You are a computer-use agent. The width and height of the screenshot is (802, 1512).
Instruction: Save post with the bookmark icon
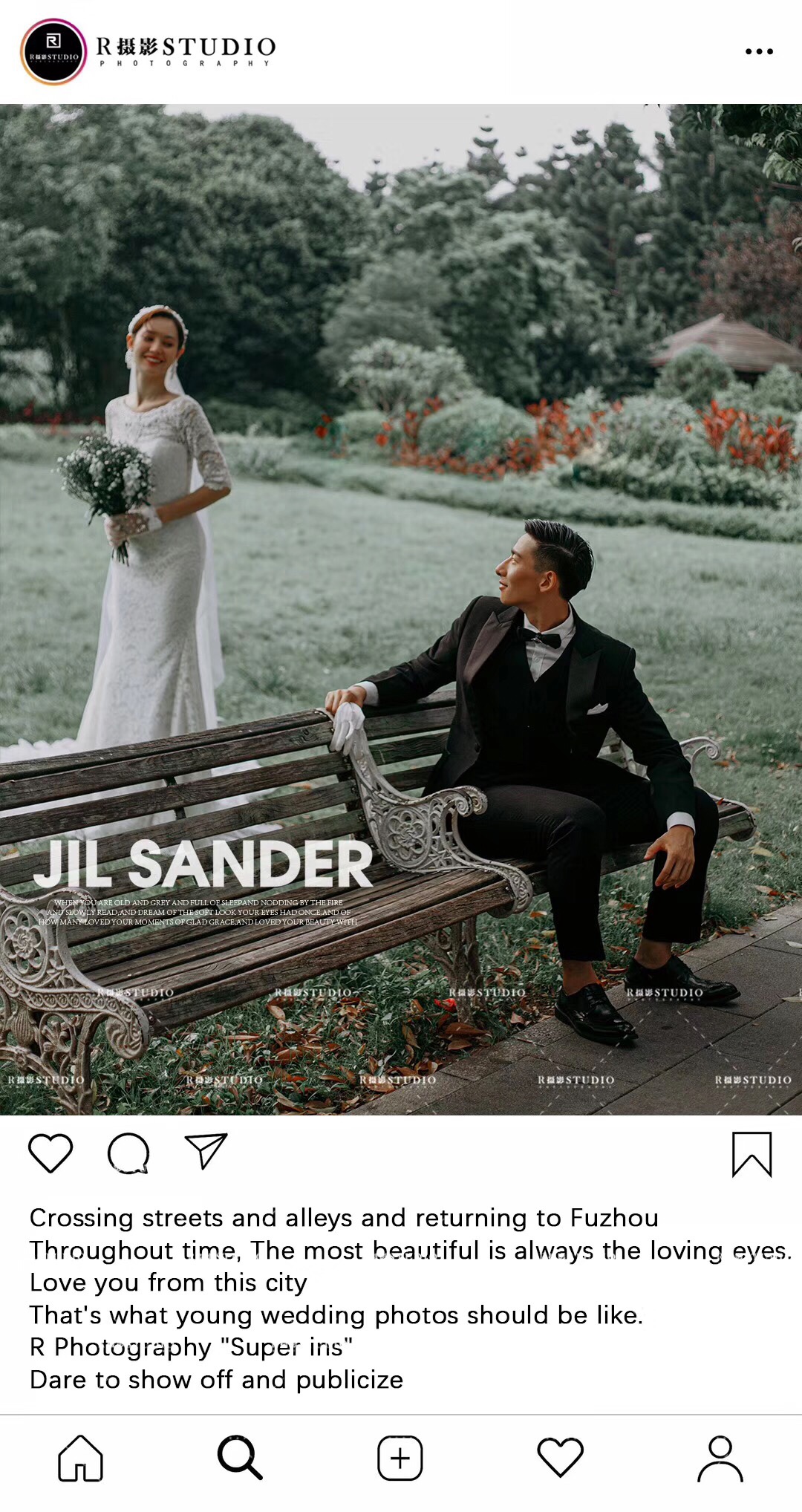pos(752,1155)
